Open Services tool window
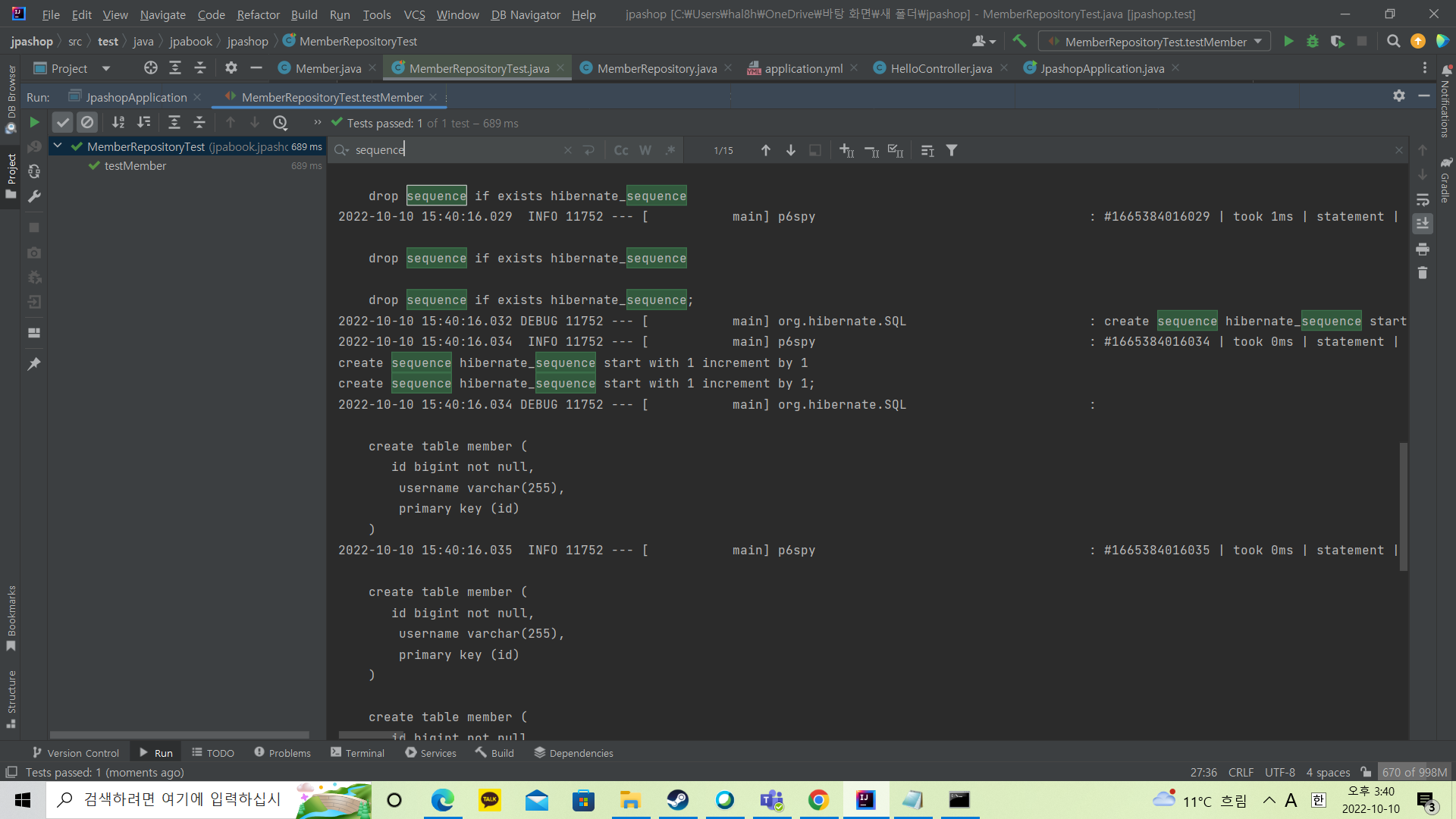 [x=431, y=752]
